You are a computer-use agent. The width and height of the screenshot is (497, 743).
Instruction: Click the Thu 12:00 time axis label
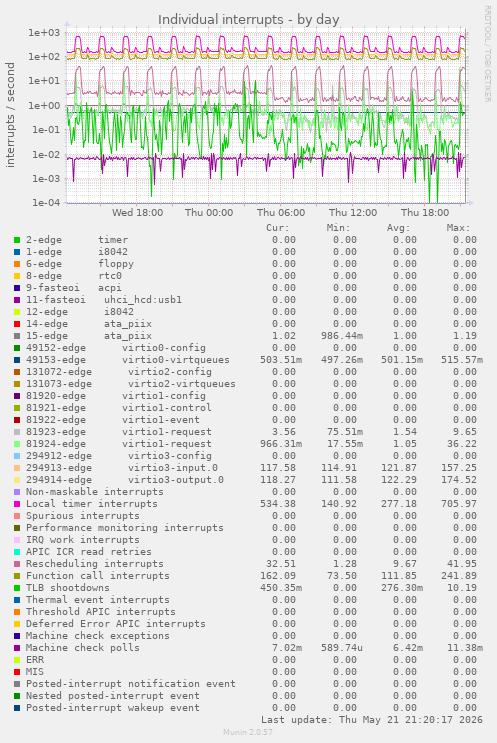coord(353,213)
